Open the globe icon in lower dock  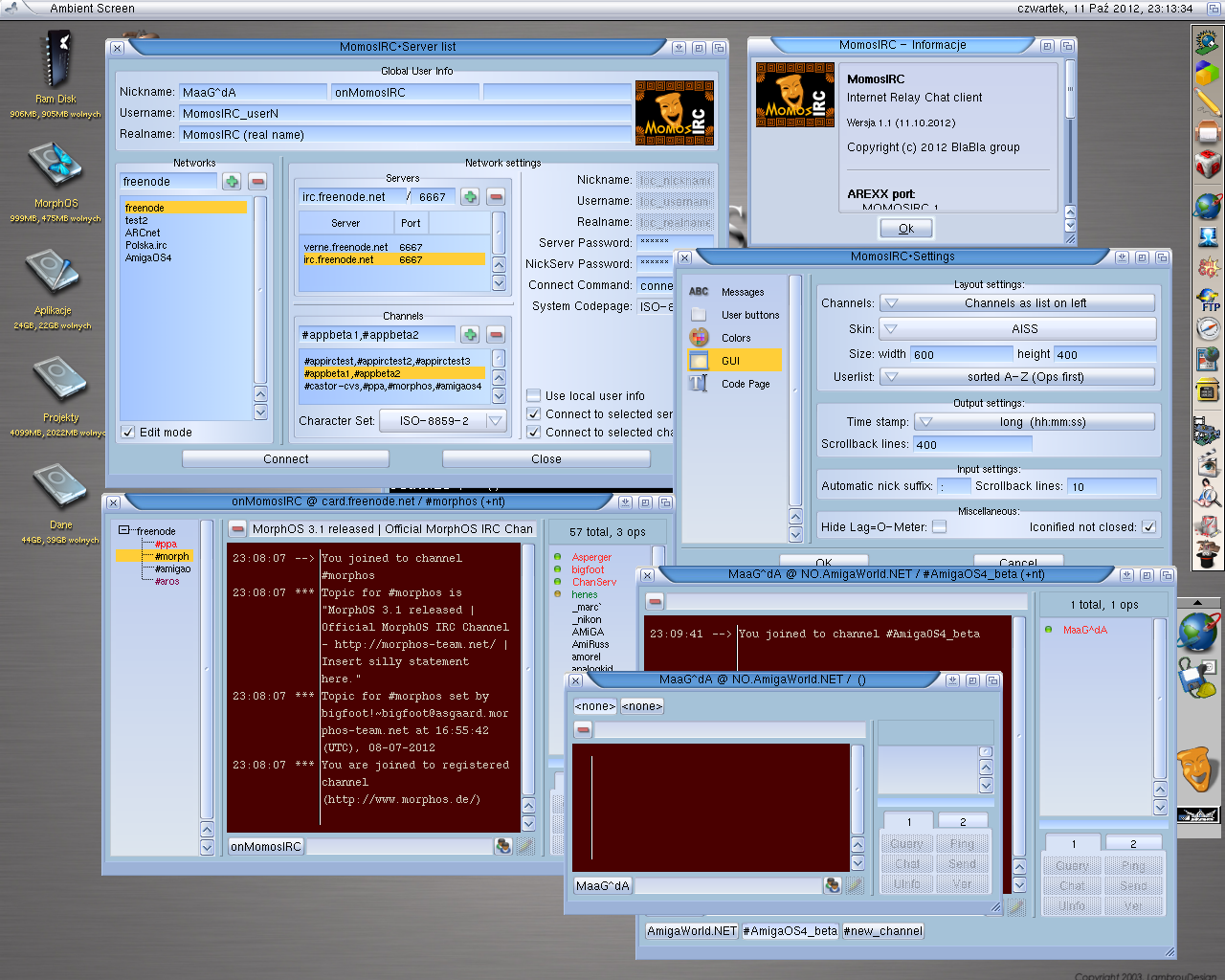tap(1196, 632)
